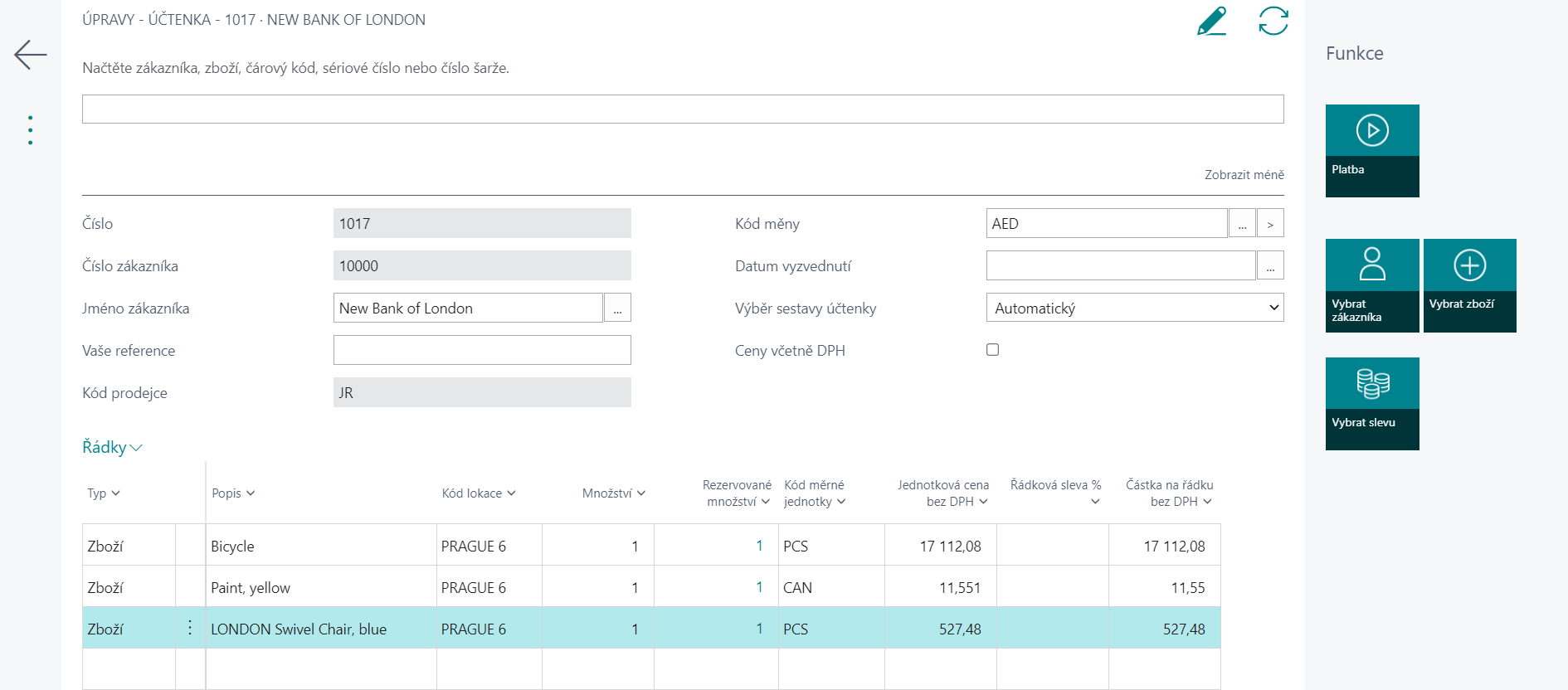The height and width of the screenshot is (690, 1568).
Task: Click Zobrazit méně link
Action: click(1244, 175)
